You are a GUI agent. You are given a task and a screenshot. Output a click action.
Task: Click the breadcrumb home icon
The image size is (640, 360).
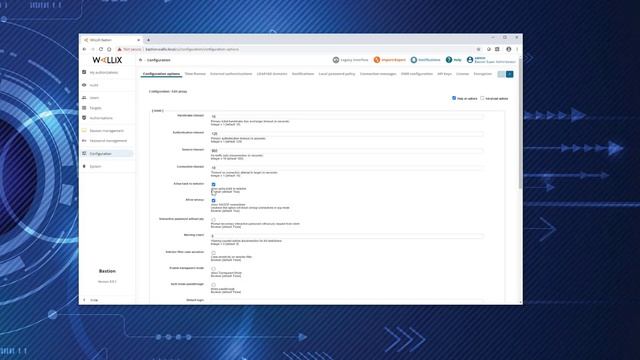click(140, 60)
